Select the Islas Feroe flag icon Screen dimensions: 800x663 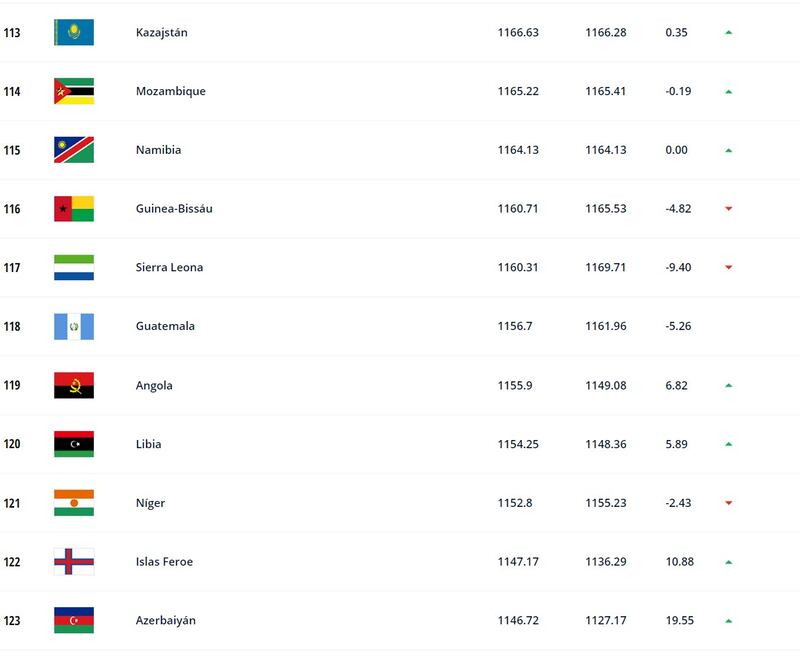[x=74, y=561]
